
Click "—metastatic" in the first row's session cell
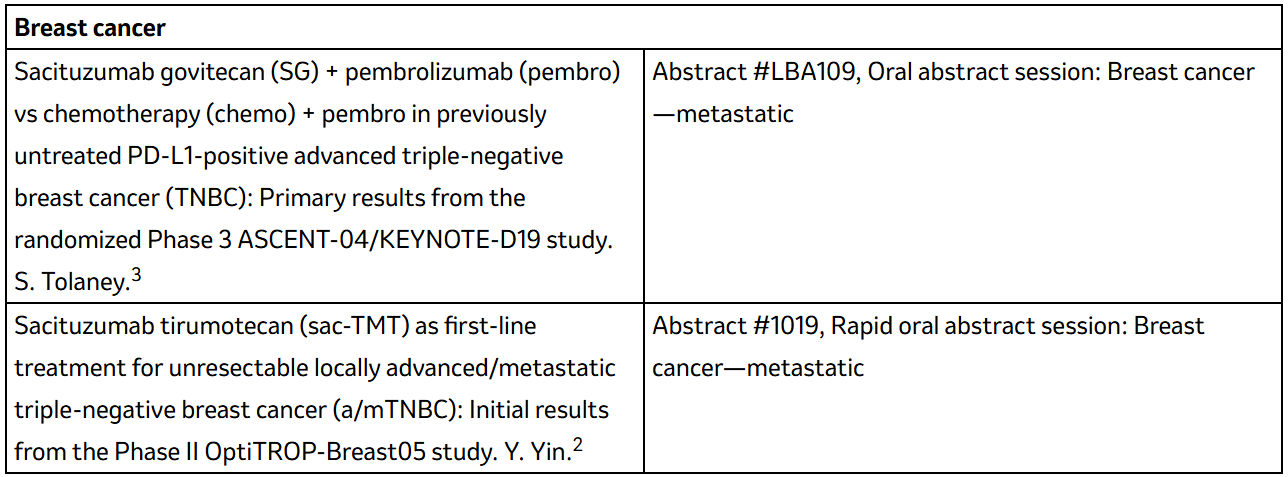click(x=723, y=114)
